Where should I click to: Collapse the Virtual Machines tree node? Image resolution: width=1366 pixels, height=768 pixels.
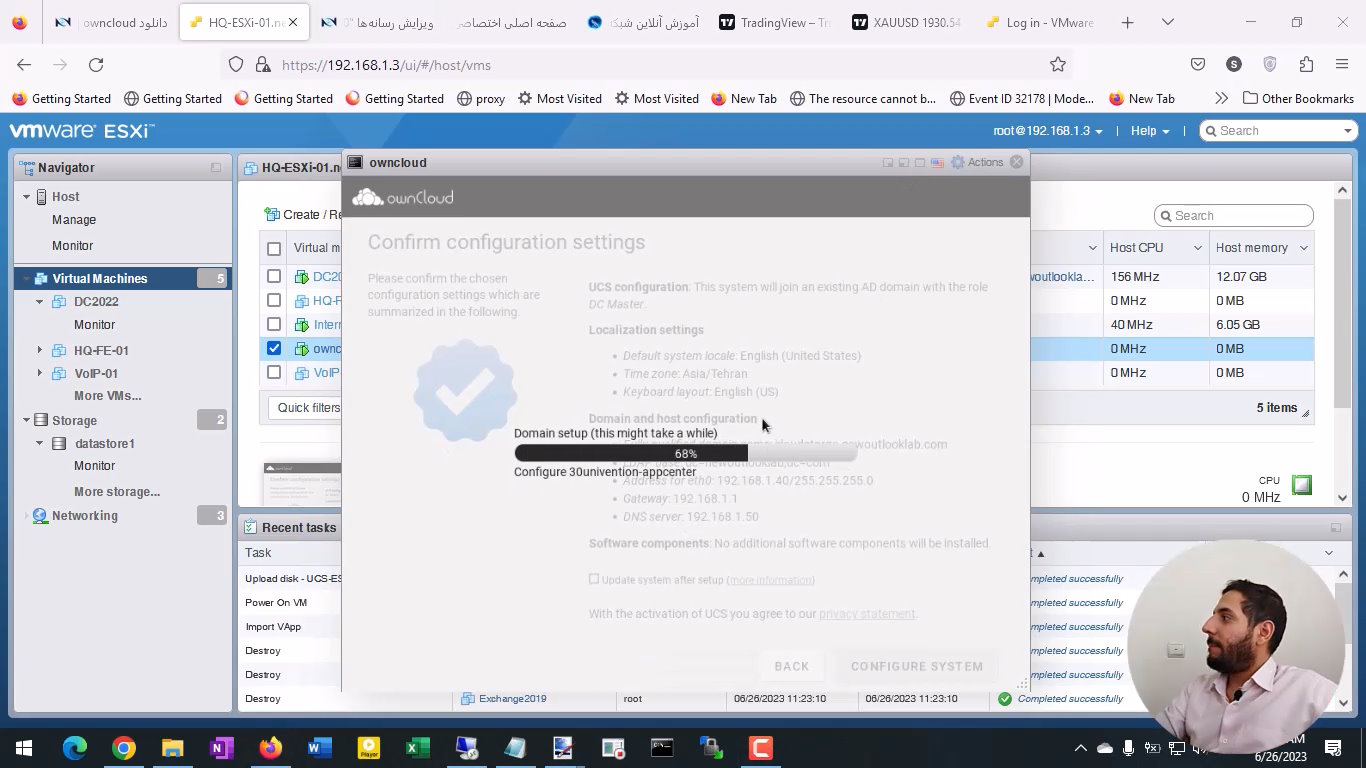[27, 279]
